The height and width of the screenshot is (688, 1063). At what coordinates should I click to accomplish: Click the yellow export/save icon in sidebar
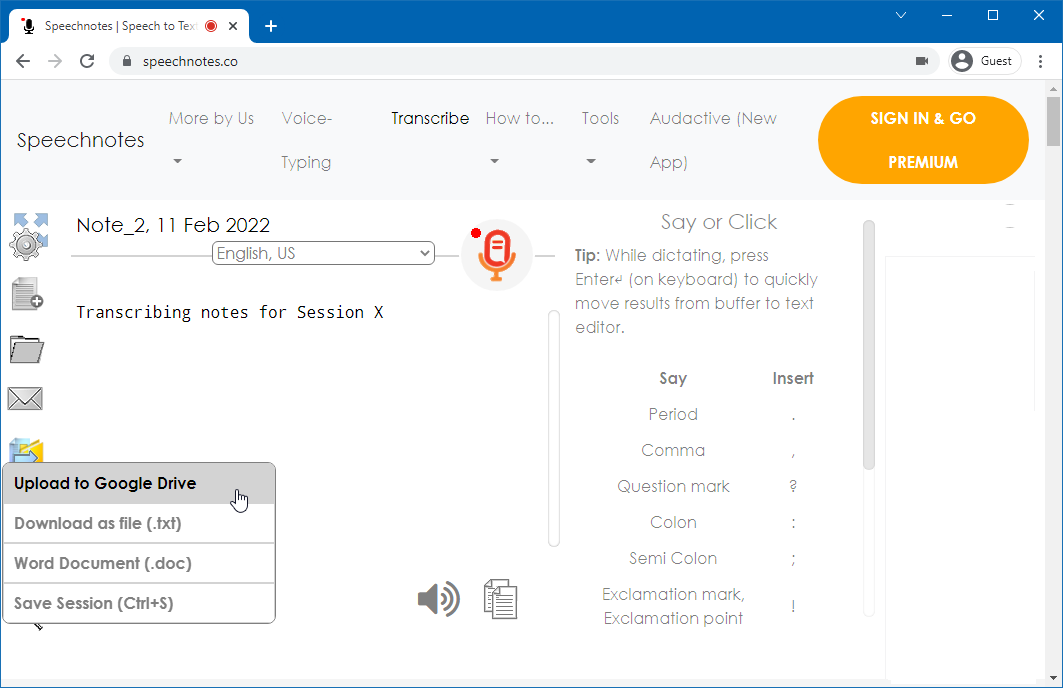click(28, 451)
